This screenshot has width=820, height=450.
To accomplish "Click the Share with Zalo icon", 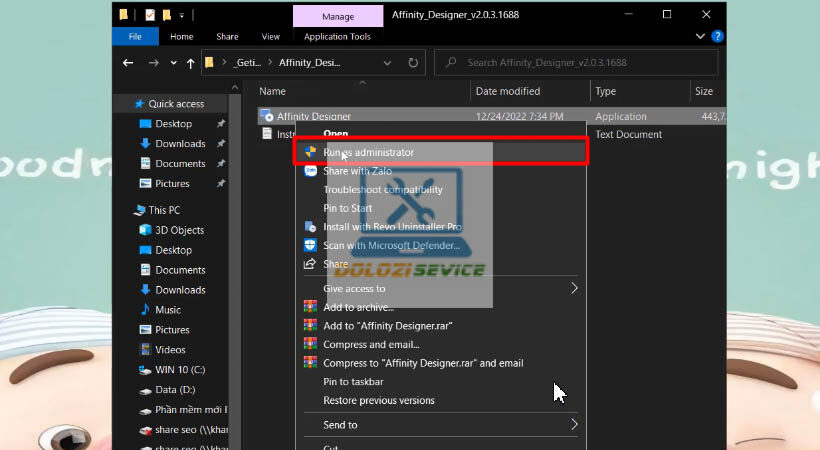I will click(x=310, y=171).
